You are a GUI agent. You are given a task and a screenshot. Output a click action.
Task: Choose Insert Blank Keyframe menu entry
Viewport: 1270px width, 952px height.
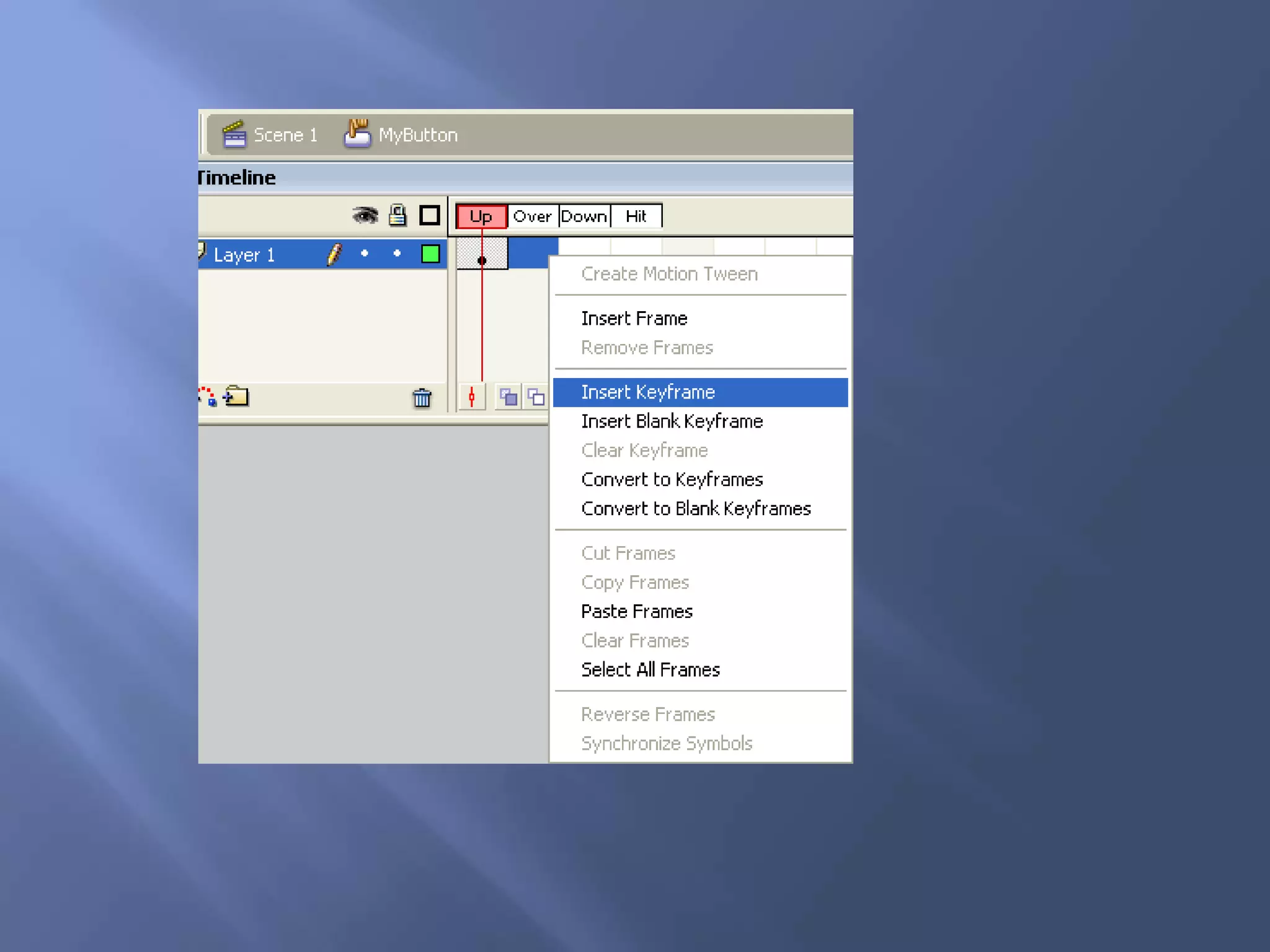click(x=672, y=421)
